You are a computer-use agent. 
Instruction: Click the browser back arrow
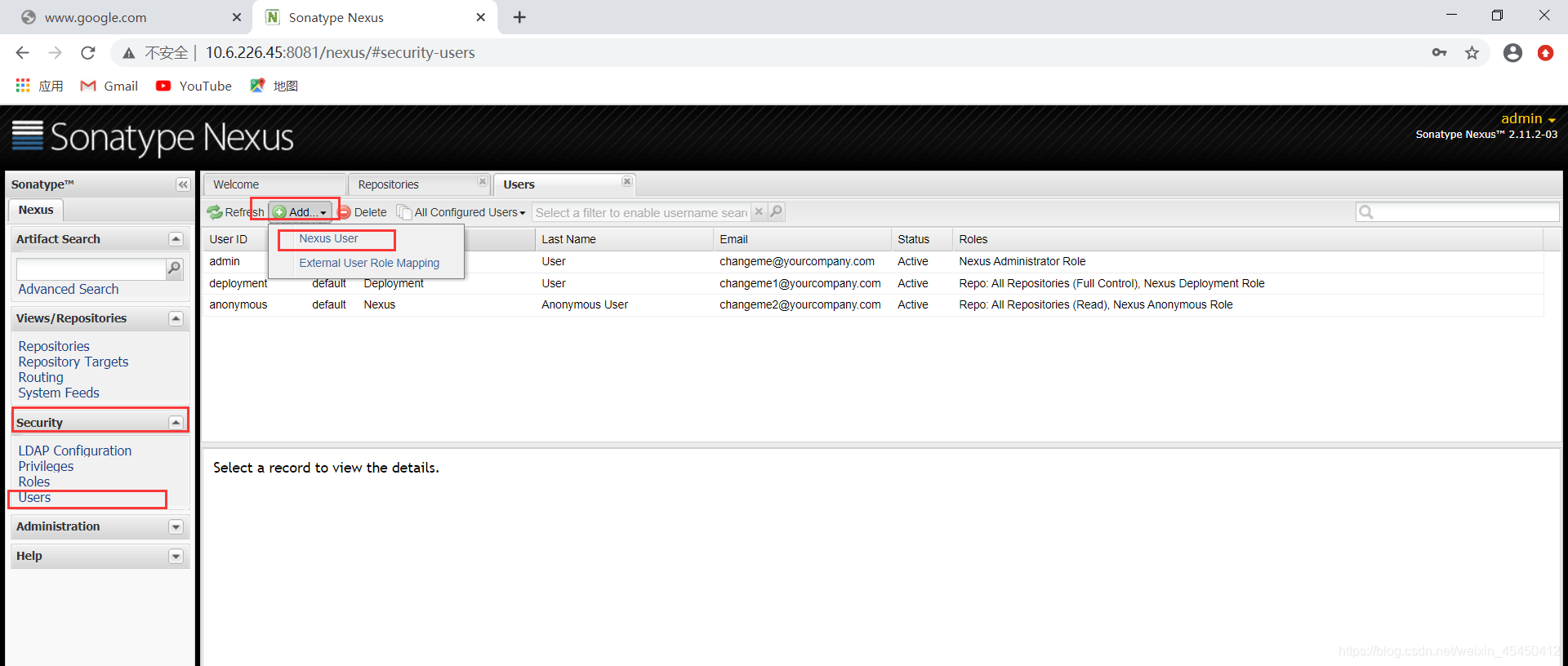coord(23,53)
